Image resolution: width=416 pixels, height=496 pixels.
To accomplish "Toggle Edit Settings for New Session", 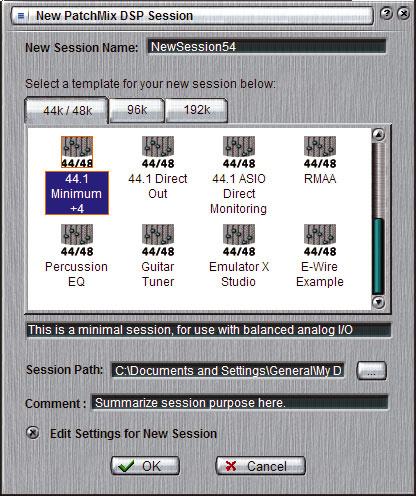I will coord(33,433).
